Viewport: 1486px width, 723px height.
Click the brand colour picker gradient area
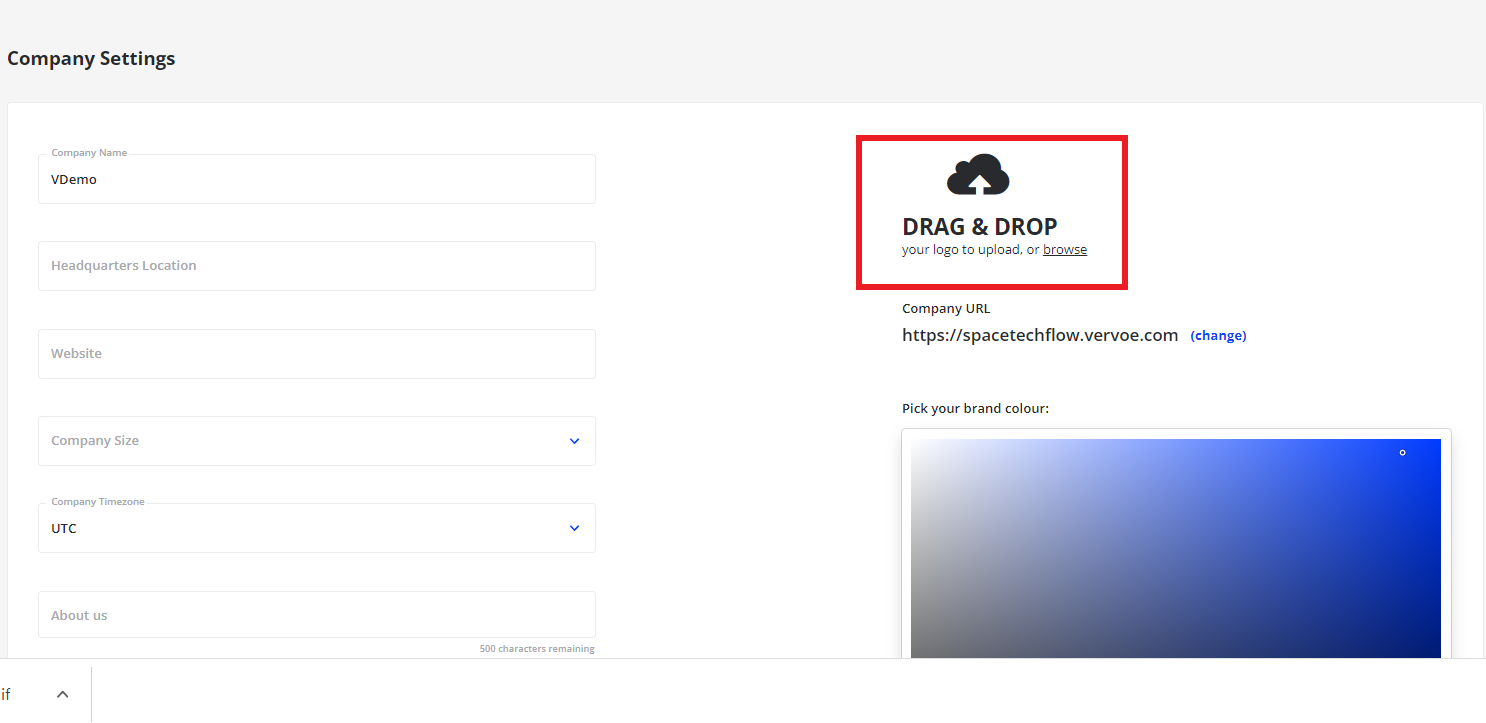[1176, 548]
